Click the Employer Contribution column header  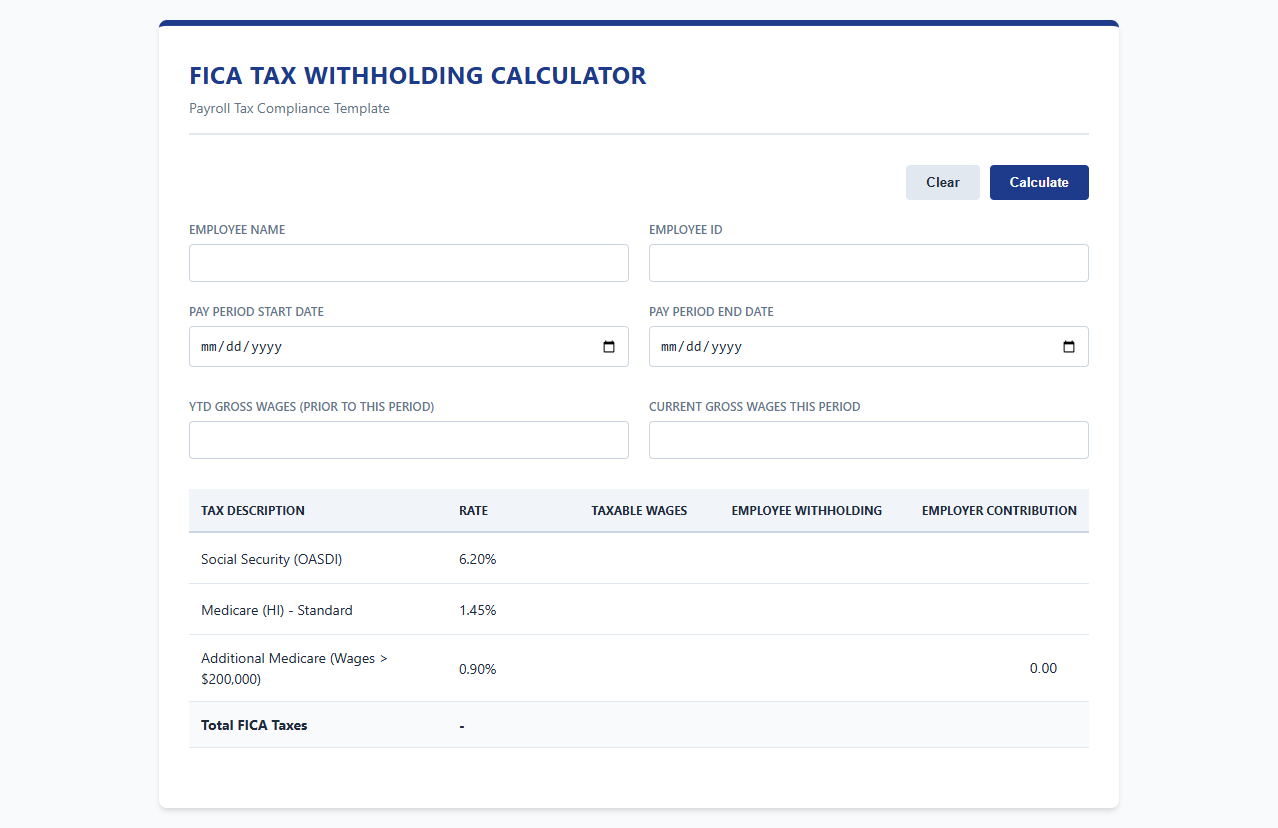click(x=999, y=510)
